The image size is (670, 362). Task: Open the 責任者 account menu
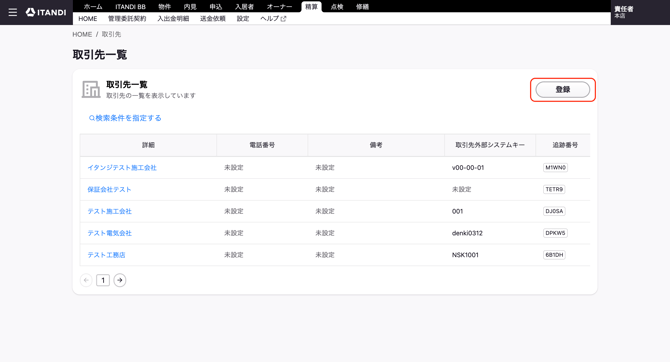(x=624, y=12)
